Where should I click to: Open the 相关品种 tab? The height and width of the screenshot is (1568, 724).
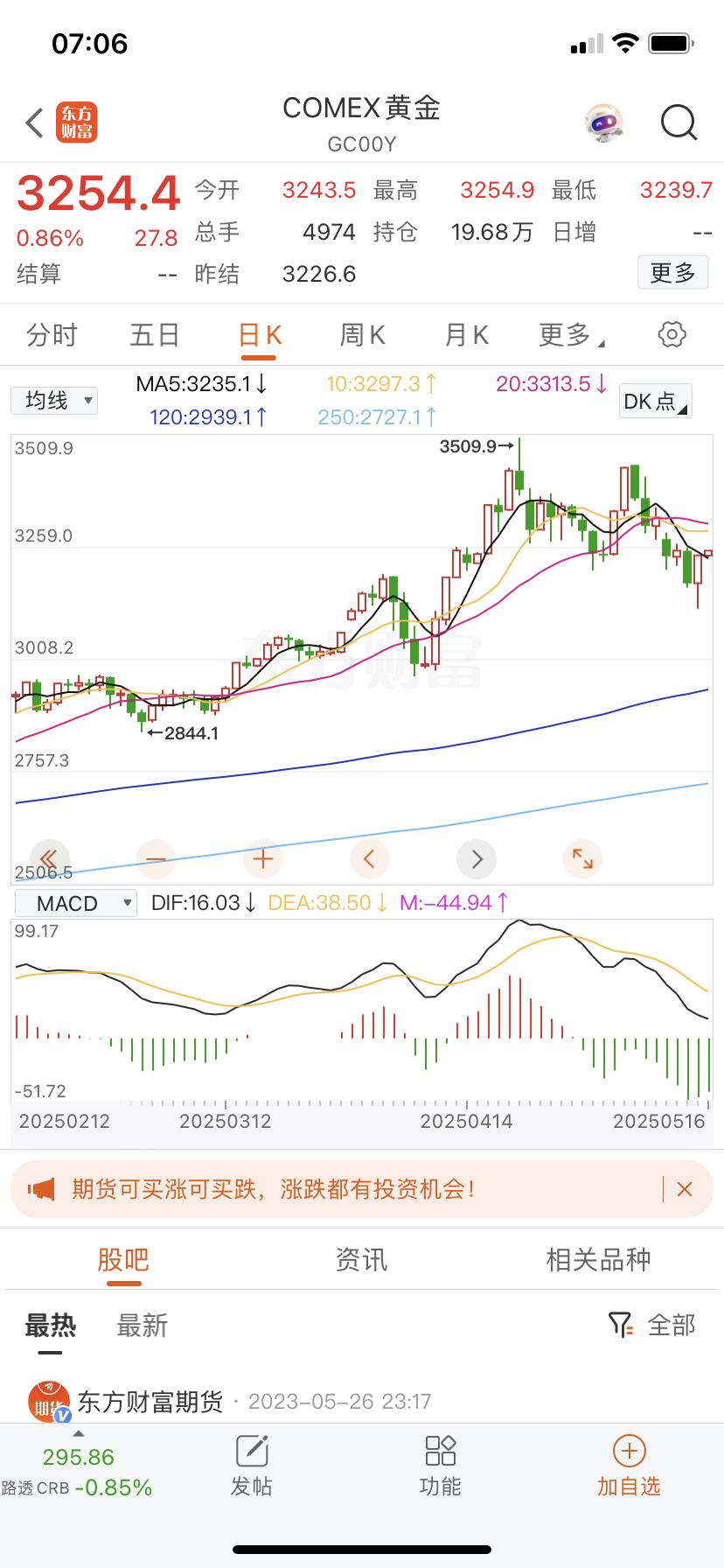pyautogui.click(x=599, y=1260)
